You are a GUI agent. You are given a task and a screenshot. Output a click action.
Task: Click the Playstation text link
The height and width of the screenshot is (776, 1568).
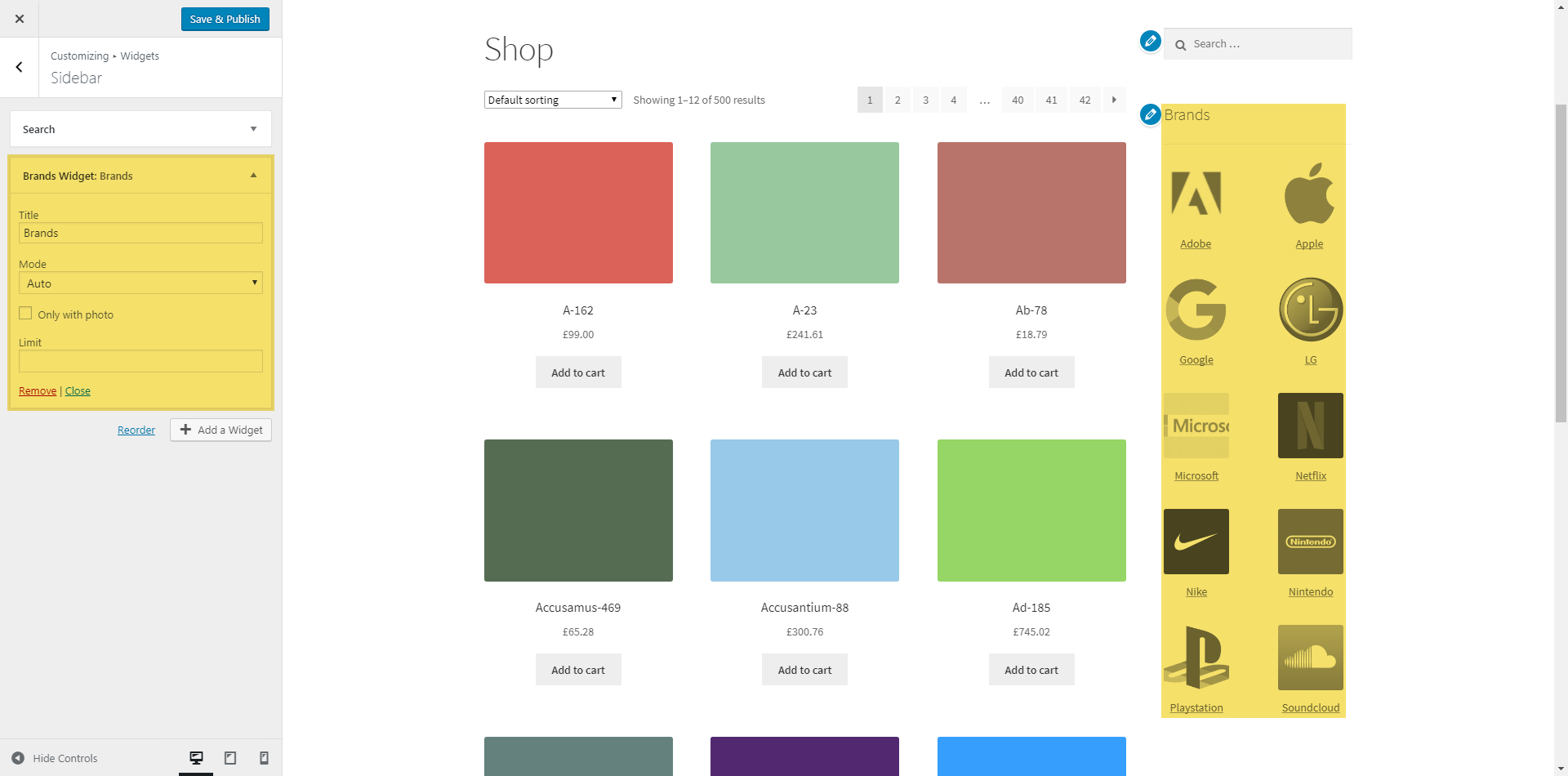click(1196, 708)
